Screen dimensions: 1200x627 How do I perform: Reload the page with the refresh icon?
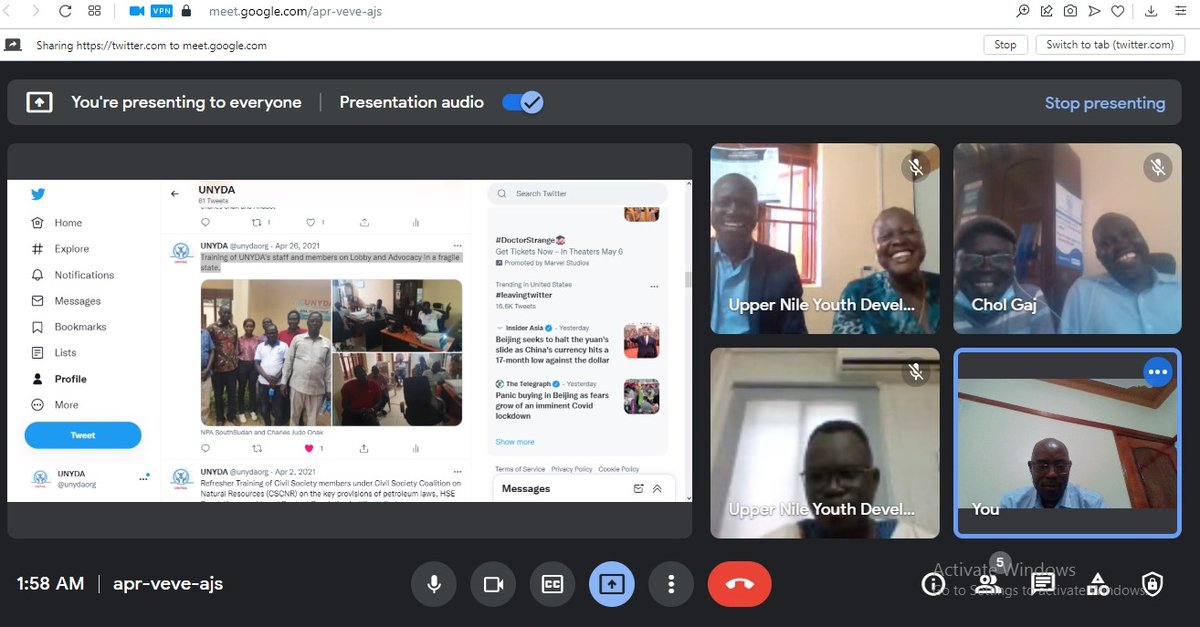pos(65,11)
